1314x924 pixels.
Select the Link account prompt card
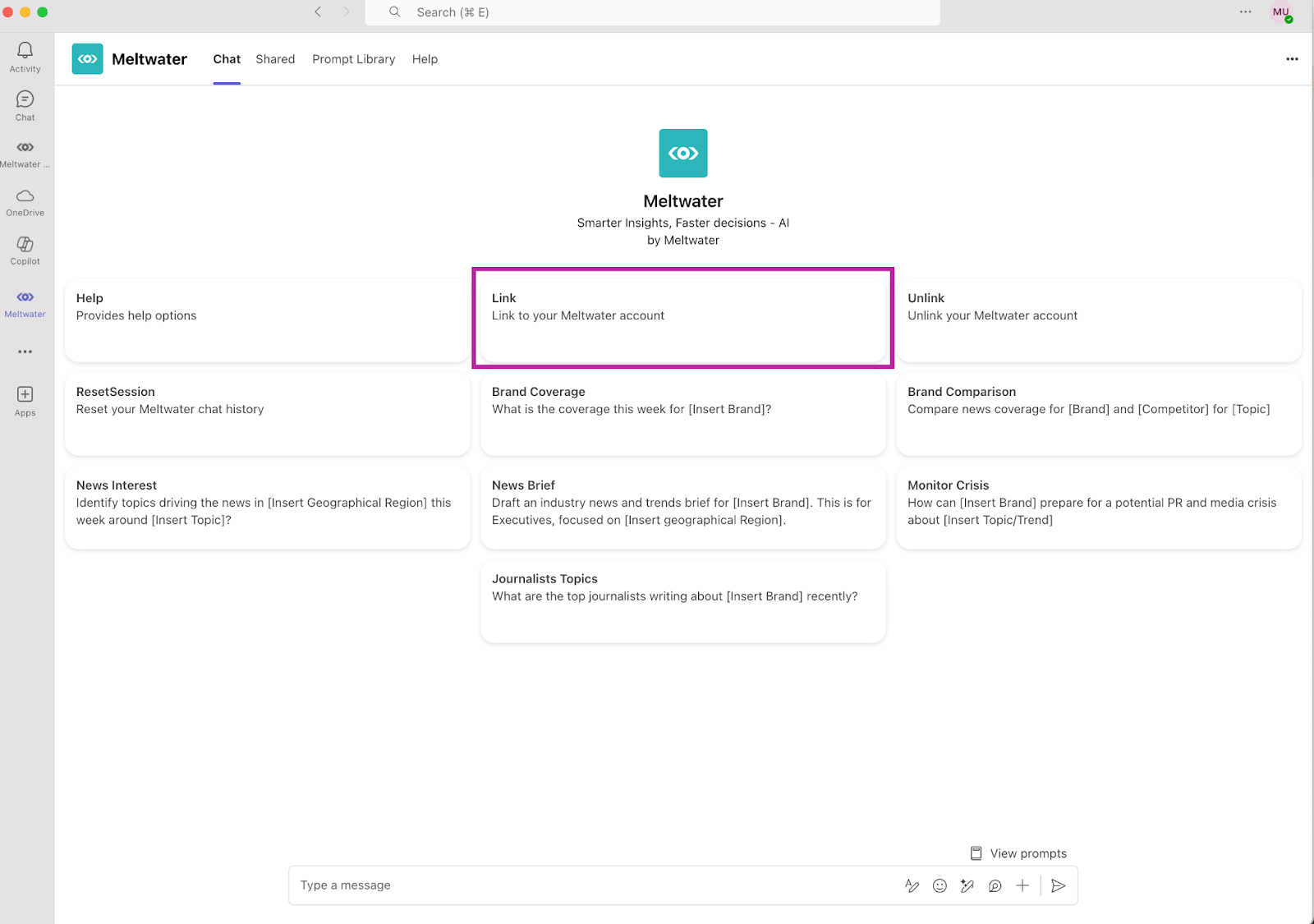click(683, 320)
